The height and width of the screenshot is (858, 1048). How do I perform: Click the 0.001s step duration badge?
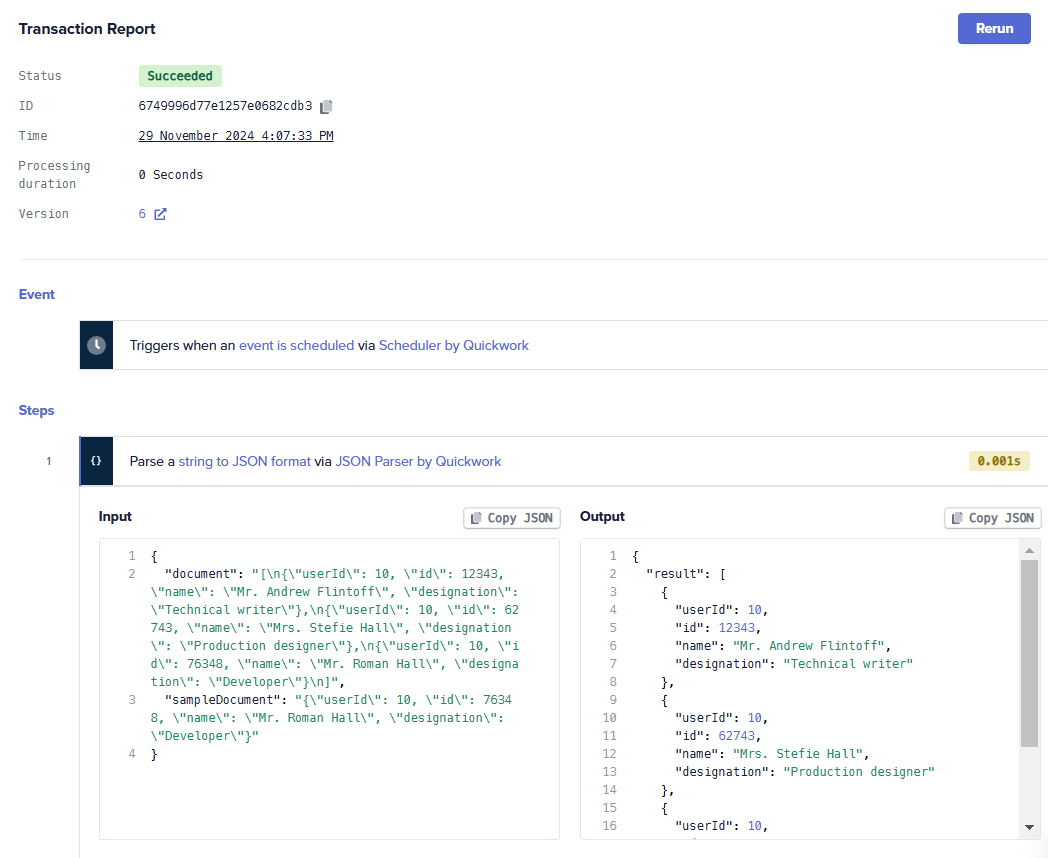pos(998,461)
